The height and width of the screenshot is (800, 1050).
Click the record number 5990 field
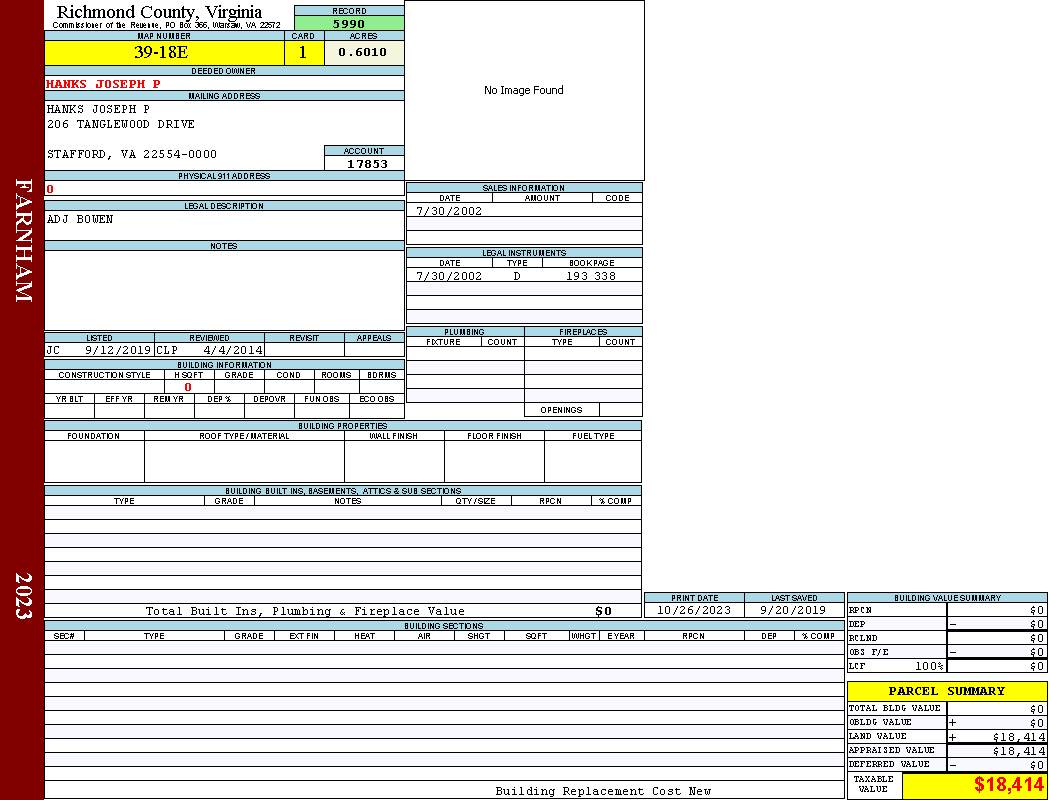tap(349, 24)
